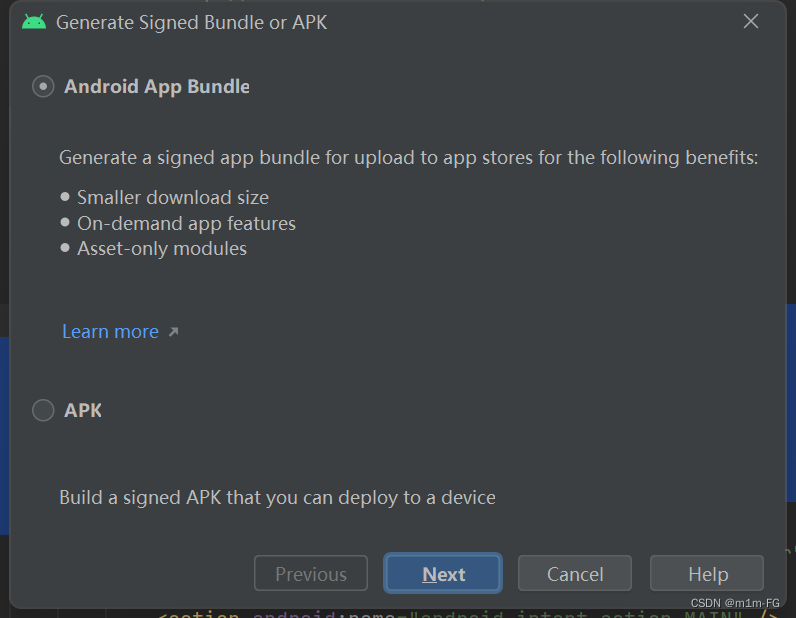Viewport: 796px width, 618px height.
Task: Open the Learn more link
Action: pyautogui.click(x=110, y=332)
